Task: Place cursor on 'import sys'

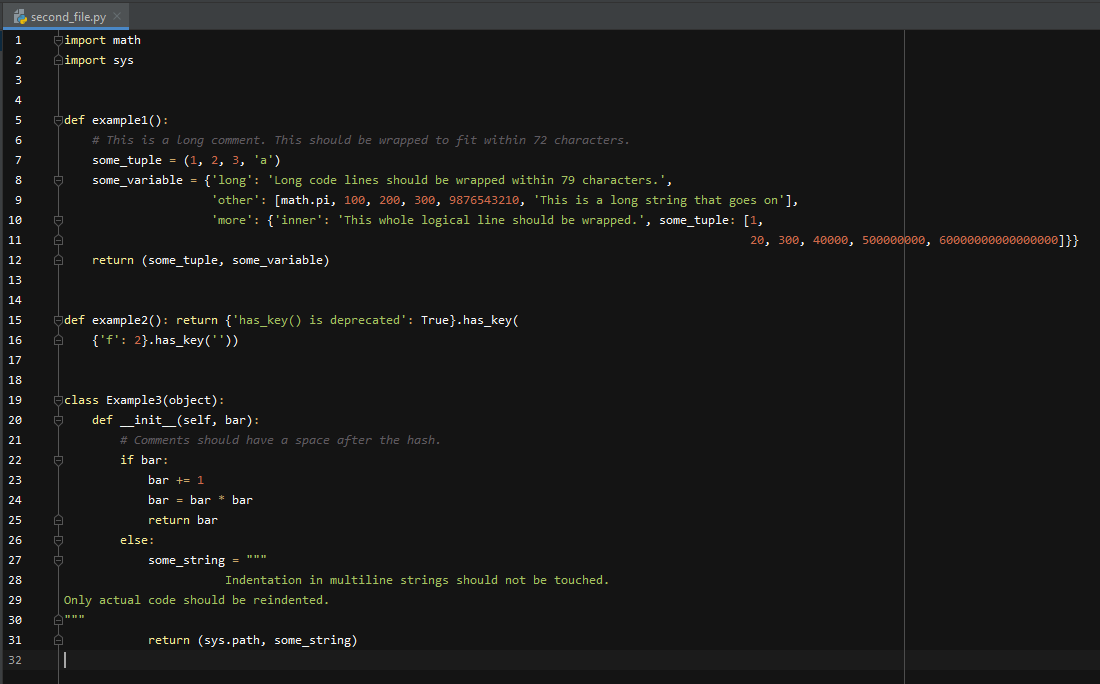Action: coord(99,60)
